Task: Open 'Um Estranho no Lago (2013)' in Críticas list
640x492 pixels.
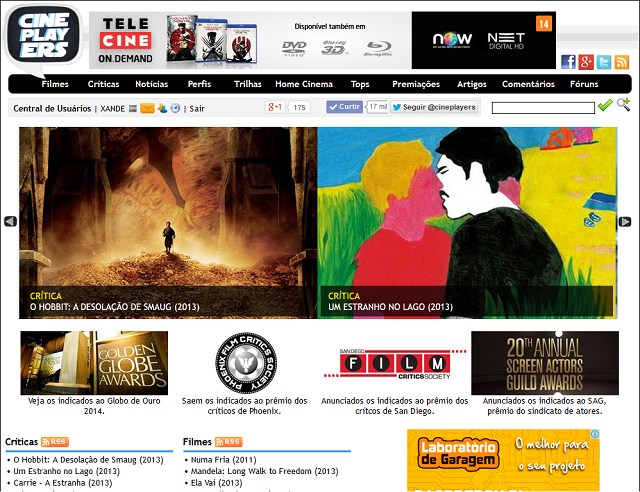Action: 67,471
